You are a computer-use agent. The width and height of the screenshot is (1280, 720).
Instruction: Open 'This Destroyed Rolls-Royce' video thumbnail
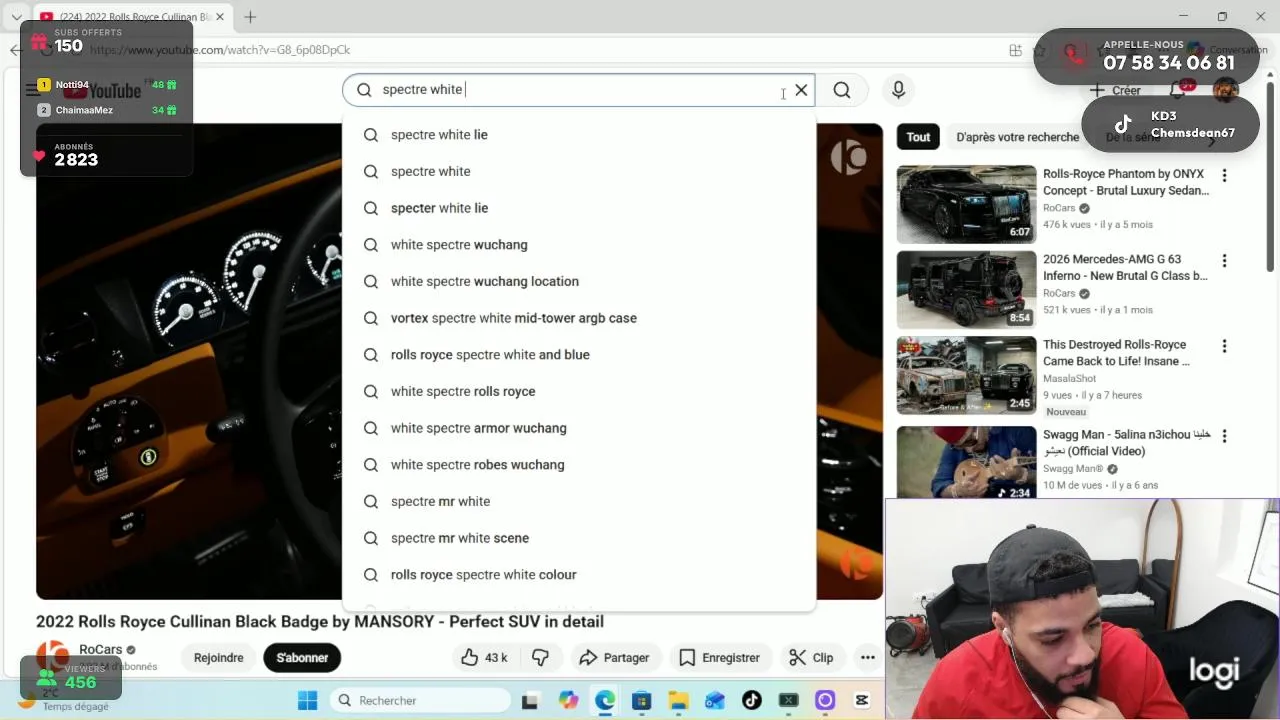tap(966, 375)
